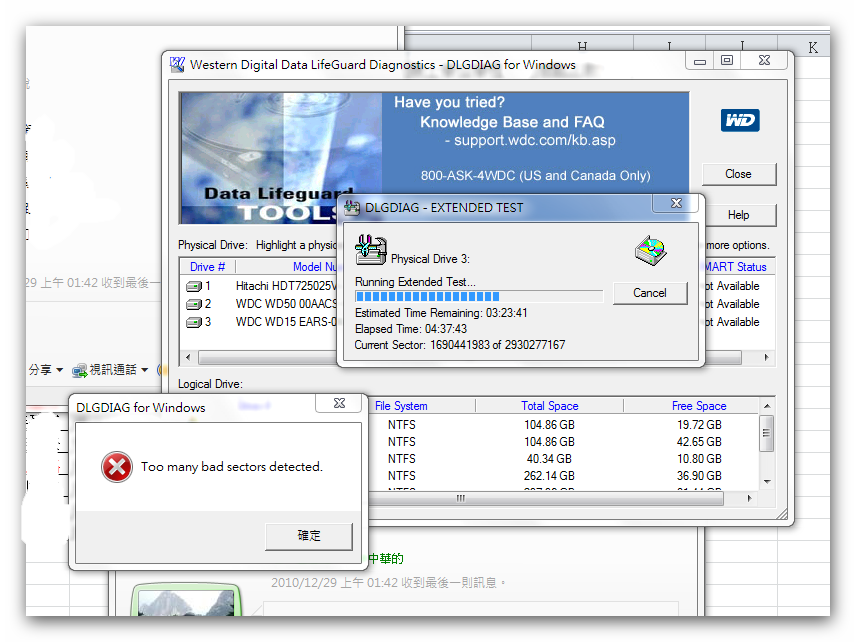Select the 104.86 GB row with 19.72 GB free
The height and width of the screenshot is (642, 856).
[564, 425]
